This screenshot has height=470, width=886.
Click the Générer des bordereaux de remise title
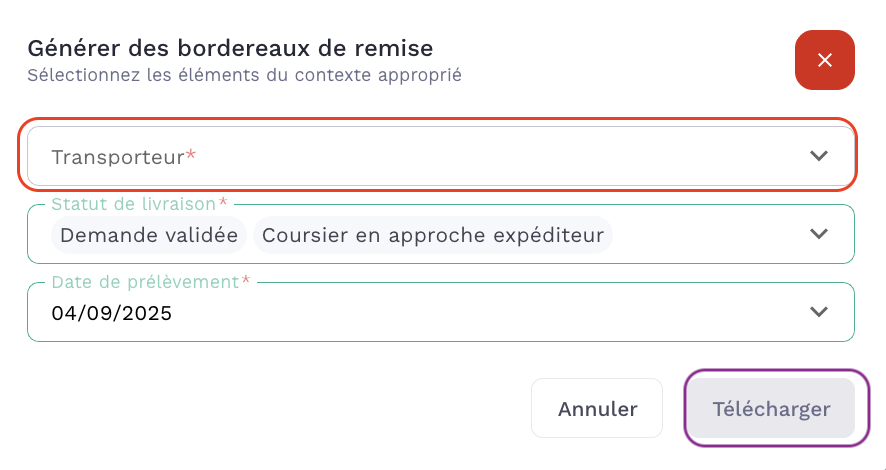[x=230, y=47]
